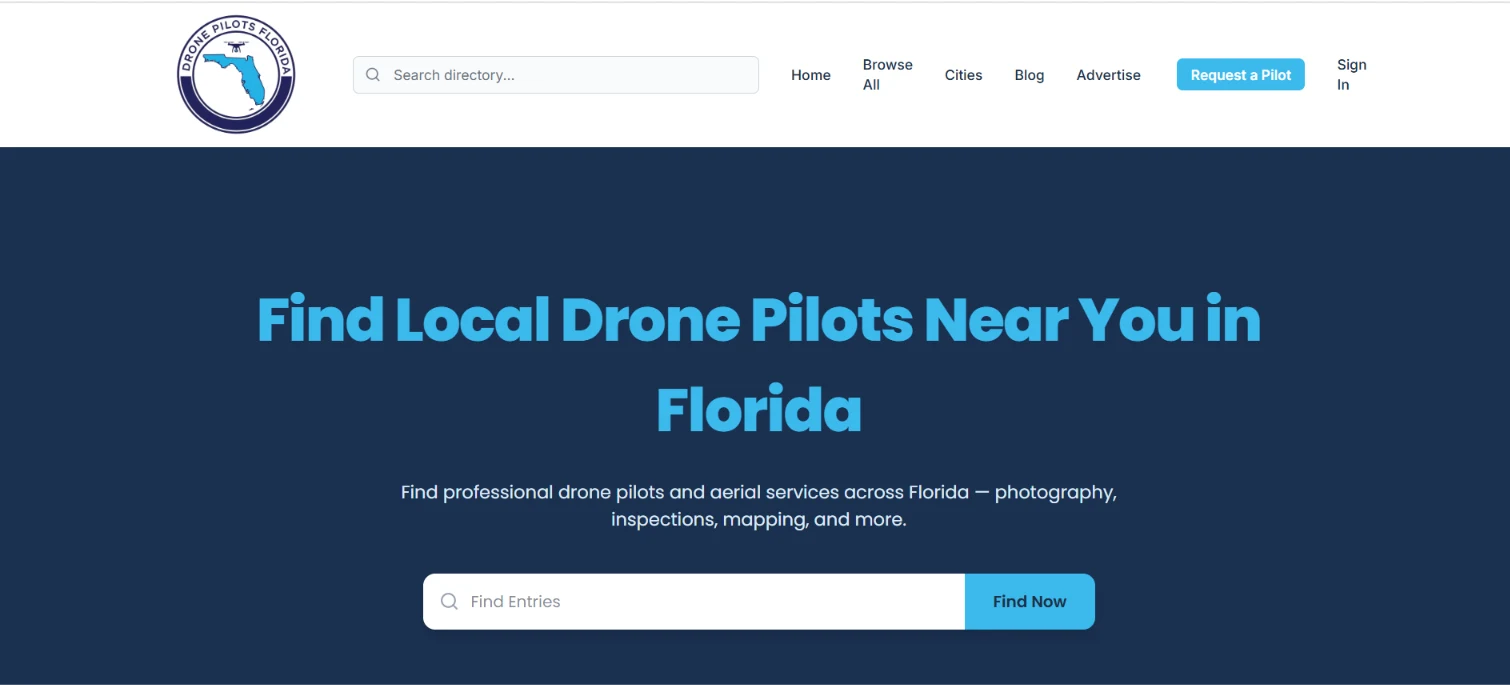The image size is (1510, 685).
Task: Select the magnifier icon in Find Entries box
Action: [450, 602]
